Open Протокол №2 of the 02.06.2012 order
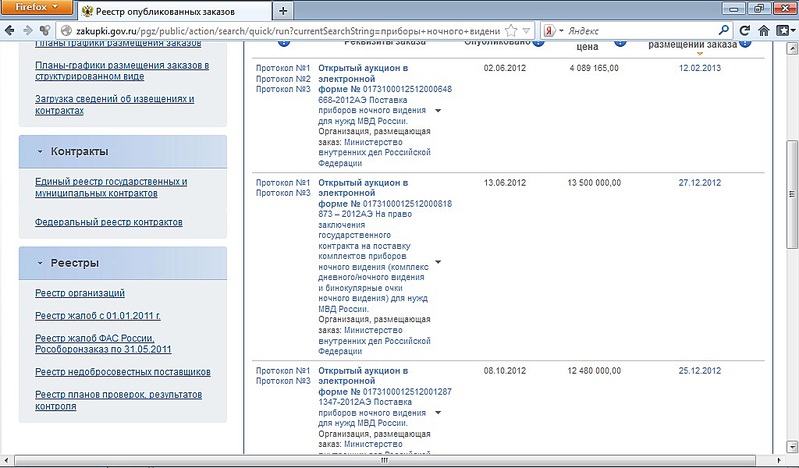The width and height of the screenshot is (799, 468). (x=283, y=79)
